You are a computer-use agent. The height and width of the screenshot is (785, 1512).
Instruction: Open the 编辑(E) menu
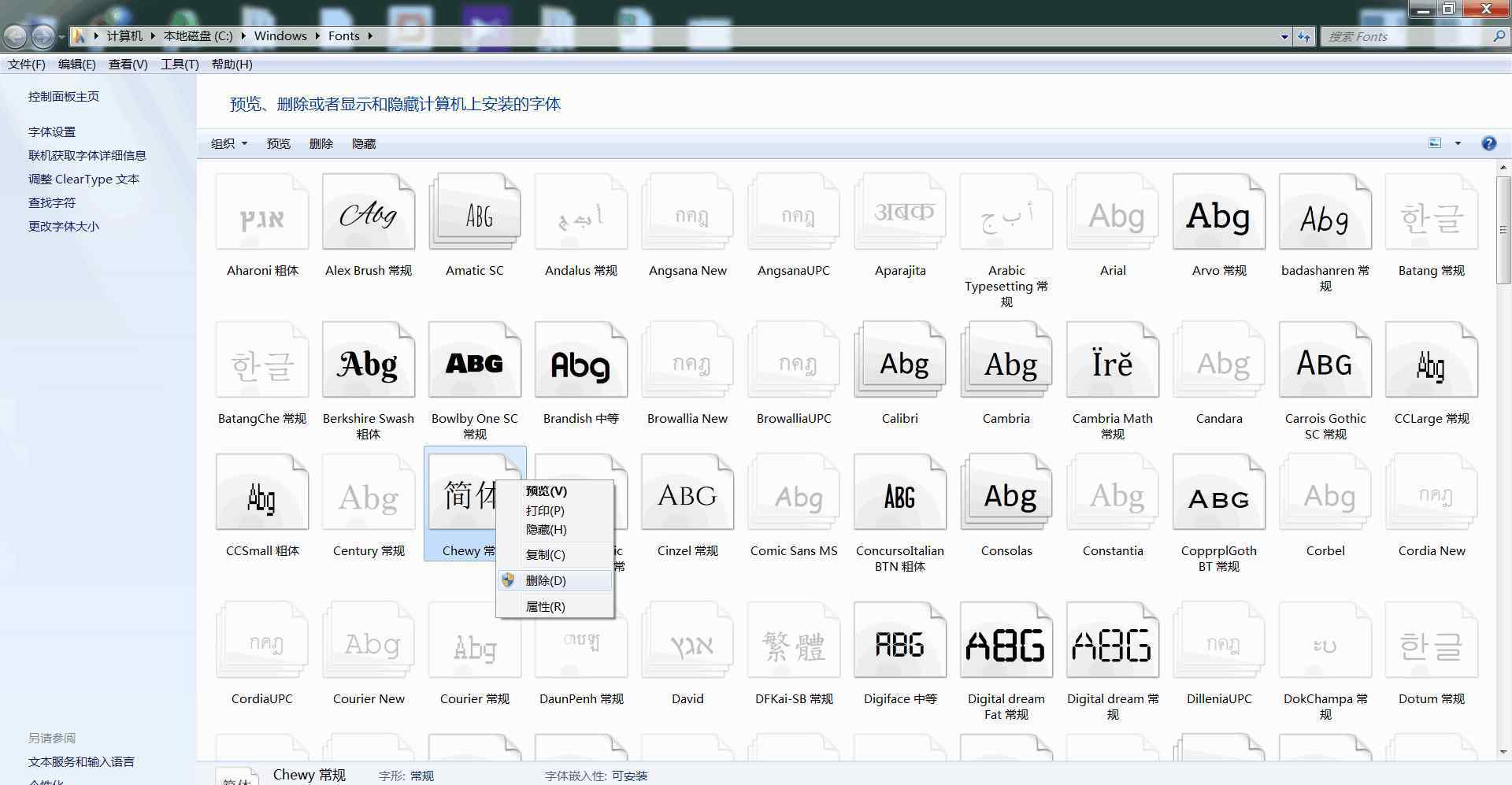click(77, 65)
